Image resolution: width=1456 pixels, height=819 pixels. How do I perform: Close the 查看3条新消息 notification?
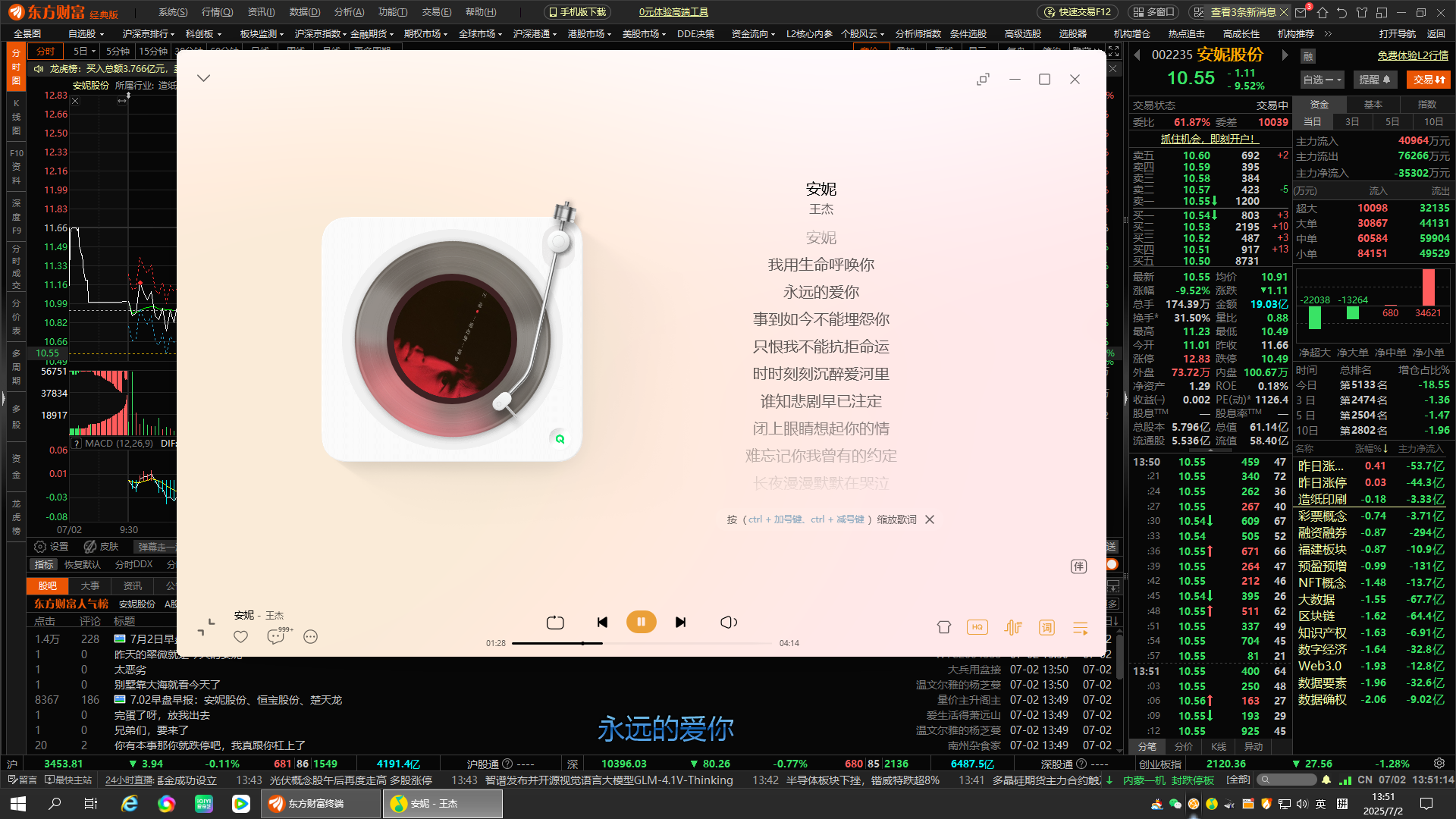click(1283, 12)
